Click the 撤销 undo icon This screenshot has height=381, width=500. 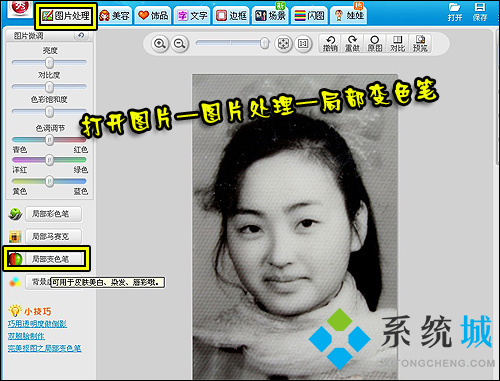[330, 44]
